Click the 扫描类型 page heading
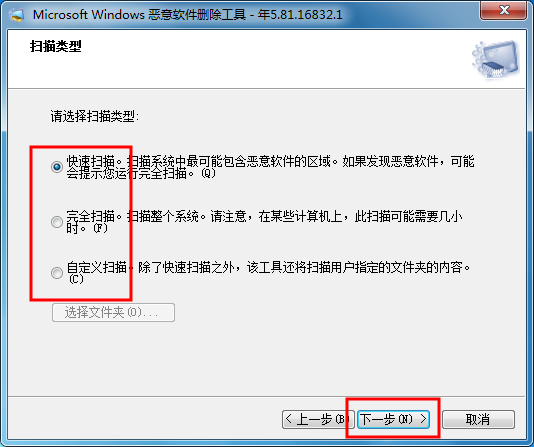534x447 pixels. (x=56, y=46)
